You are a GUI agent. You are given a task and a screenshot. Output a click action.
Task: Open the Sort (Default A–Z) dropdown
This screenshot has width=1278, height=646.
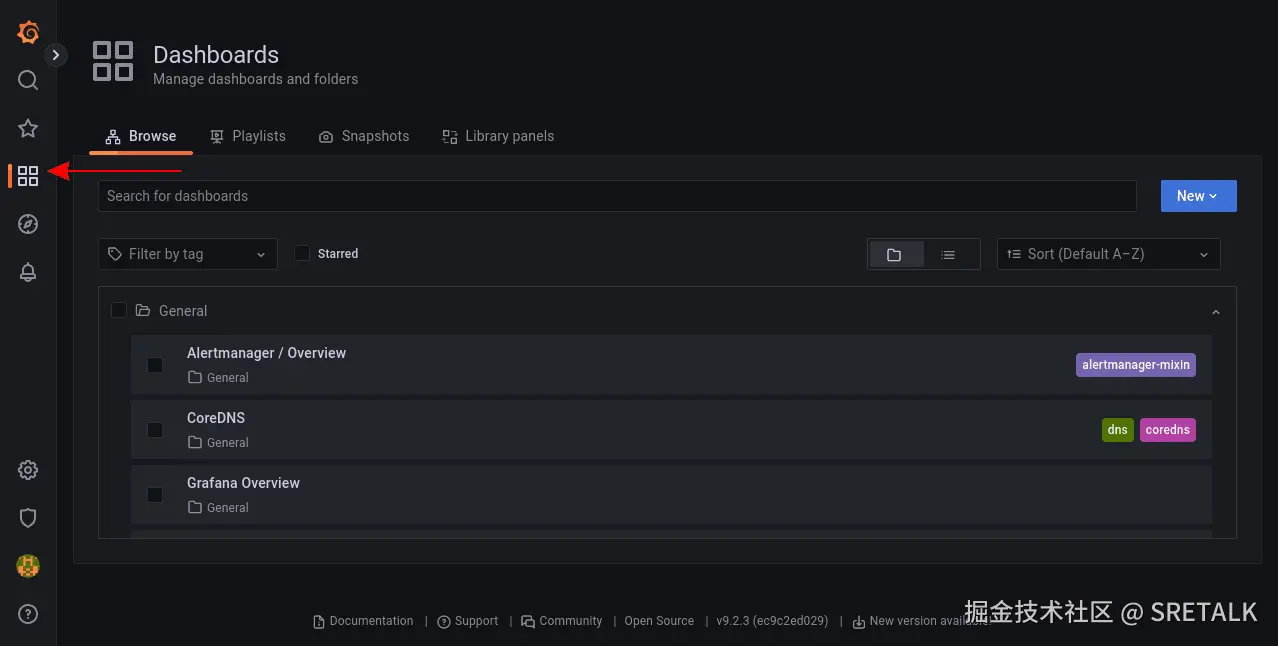(1109, 254)
